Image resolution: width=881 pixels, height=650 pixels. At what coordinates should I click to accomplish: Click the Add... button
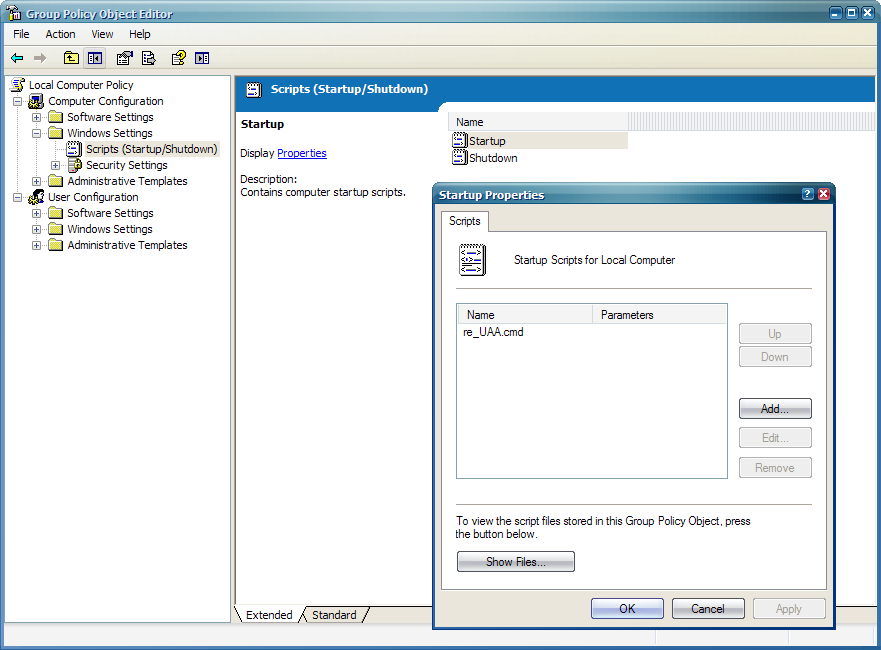point(775,408)
